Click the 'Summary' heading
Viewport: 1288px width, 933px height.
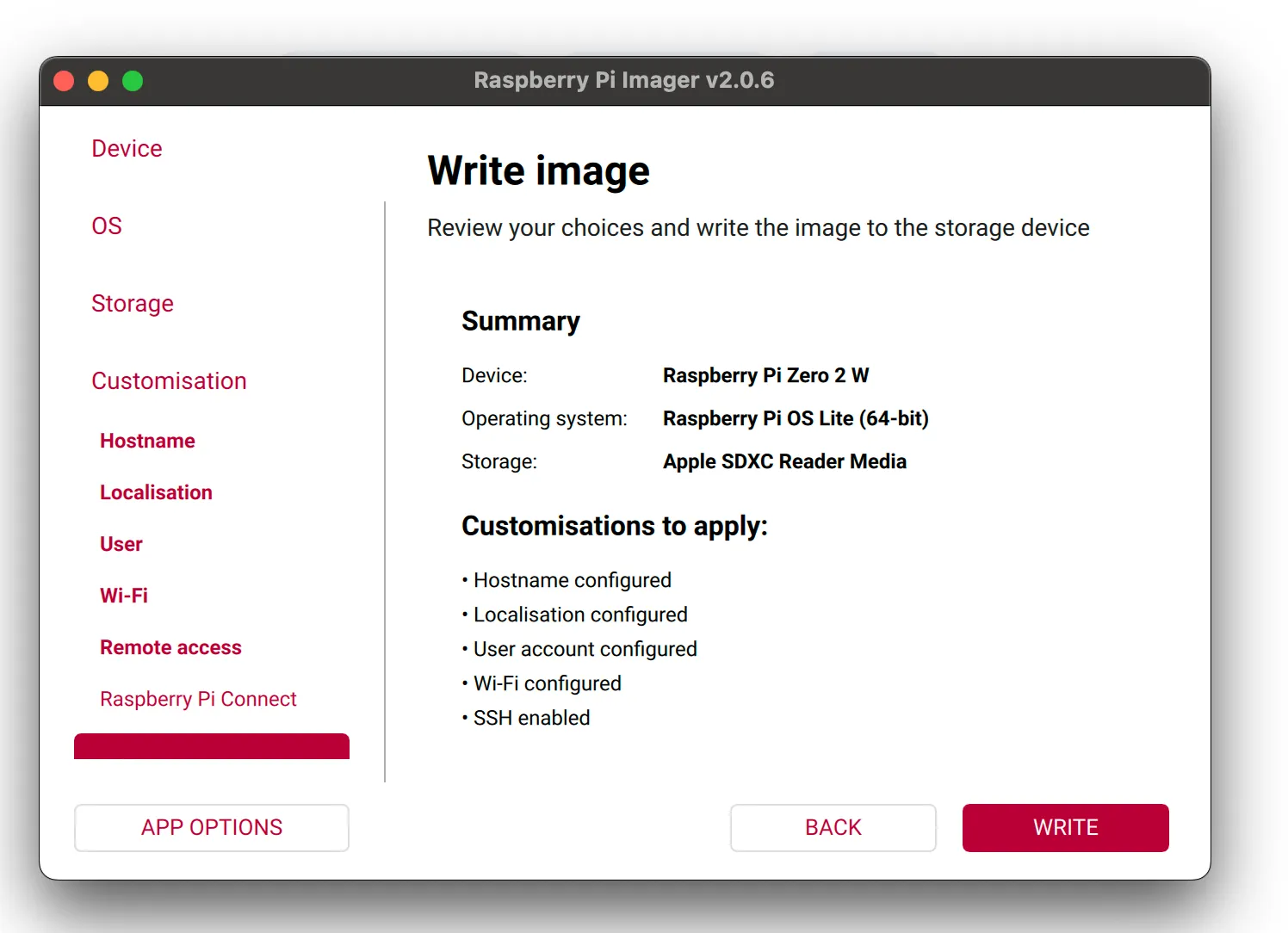coord(521,321)
